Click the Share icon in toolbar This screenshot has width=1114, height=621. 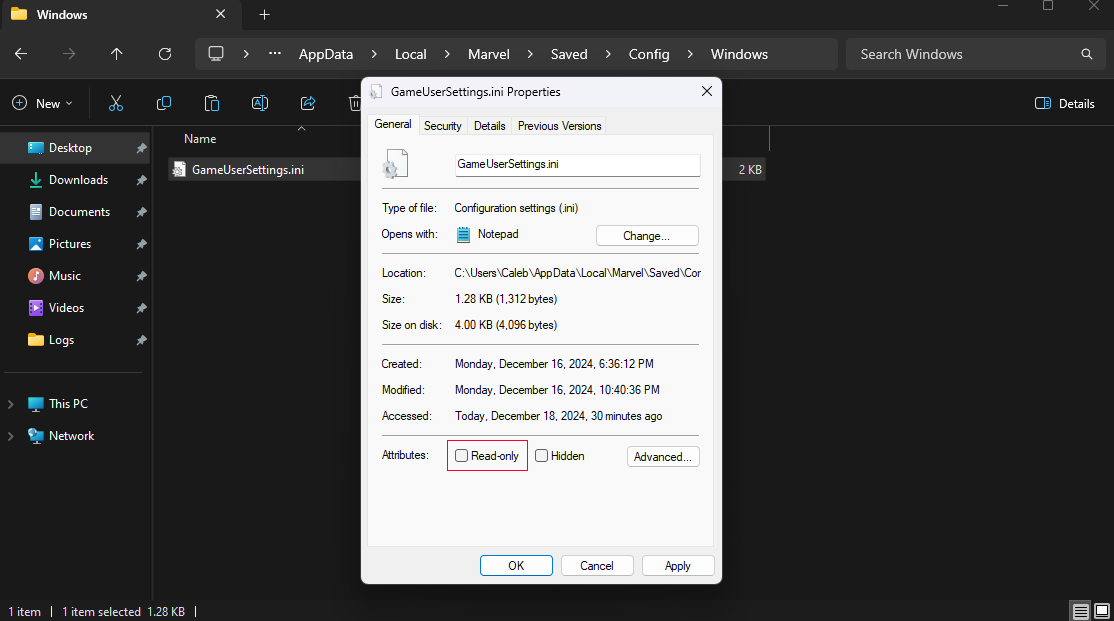(x=308, y=104)
